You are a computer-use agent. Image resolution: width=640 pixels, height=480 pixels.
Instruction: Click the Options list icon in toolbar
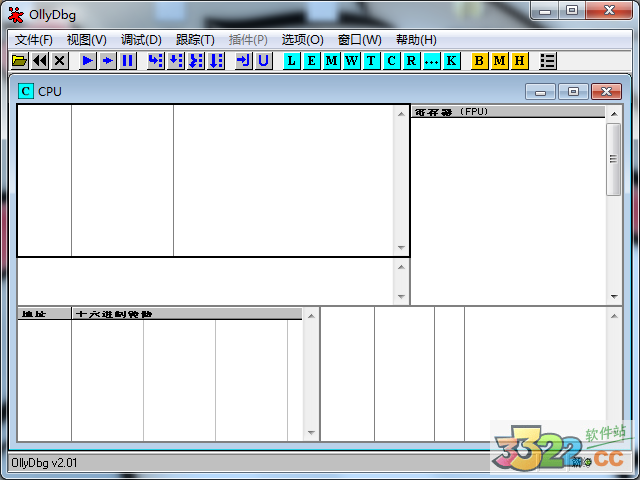(548, 61)
